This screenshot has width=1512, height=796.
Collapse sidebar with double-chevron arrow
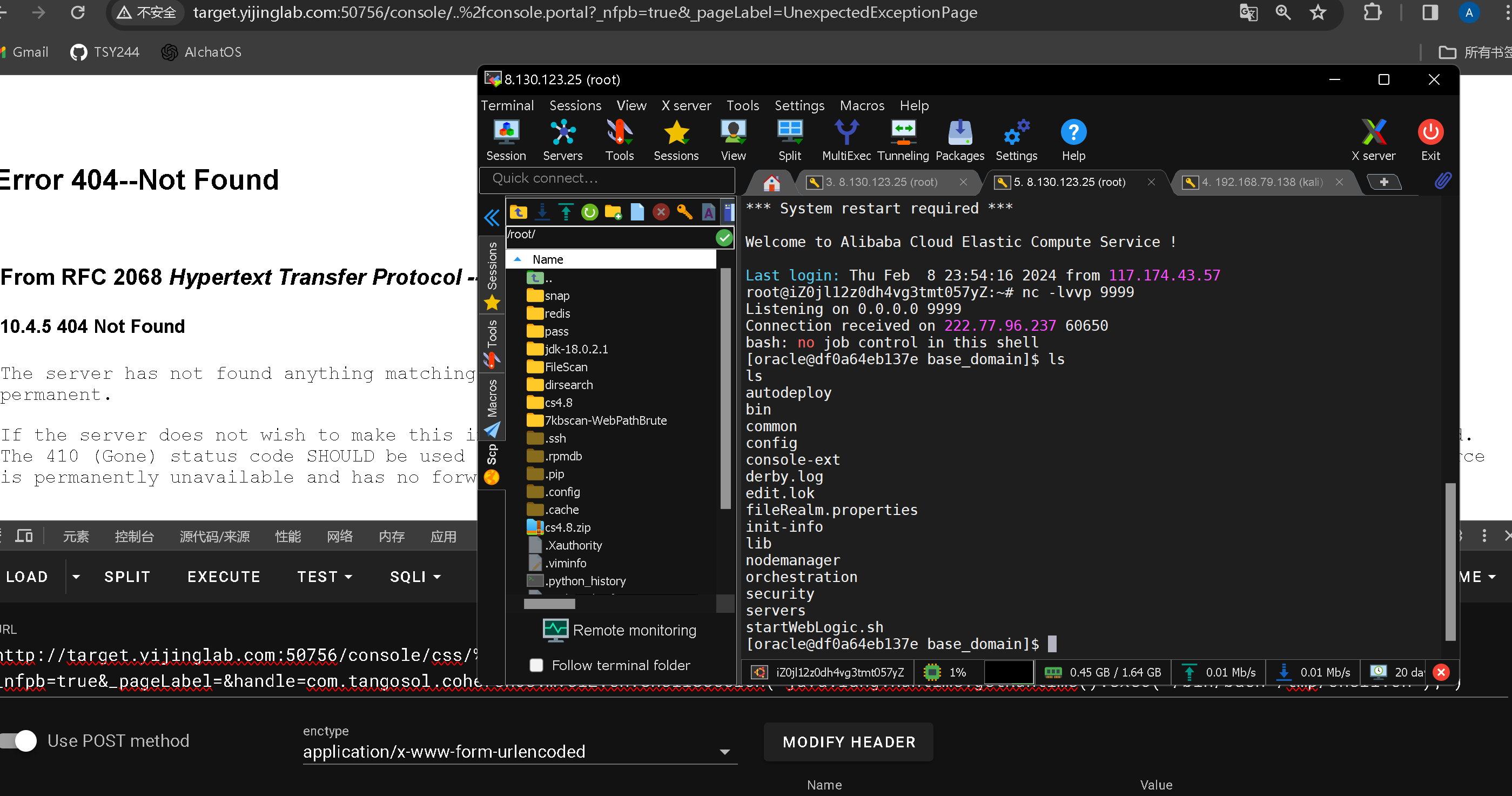492,218
